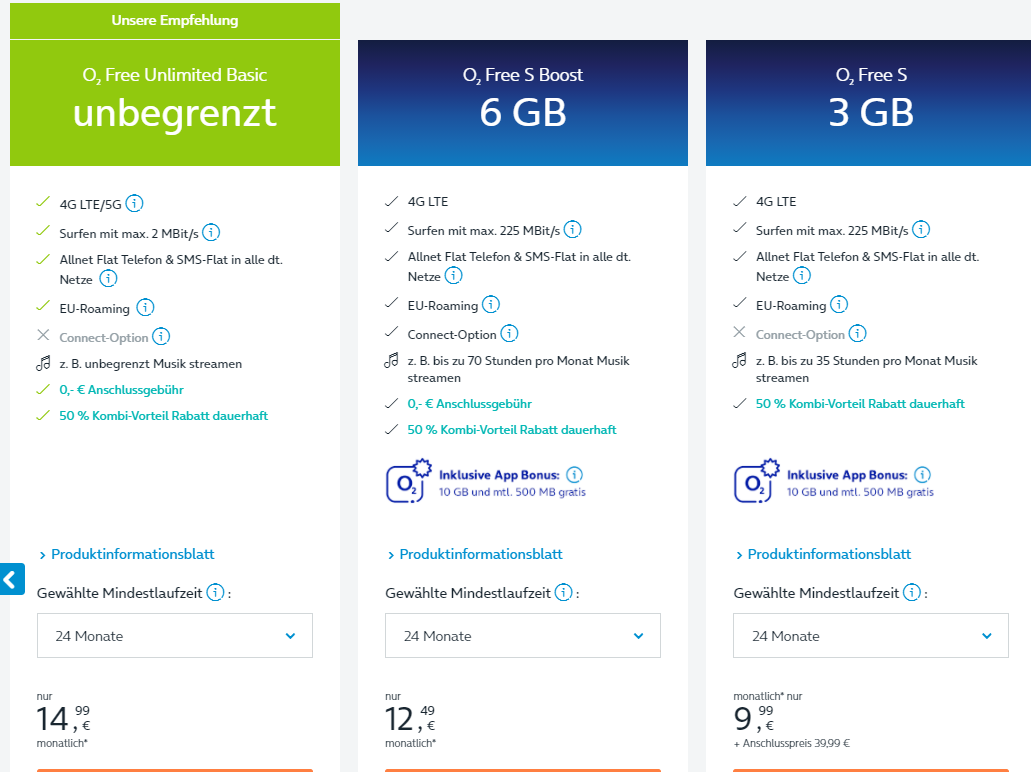Show Allnet Flat info in Free S Boost

(x=454, y=276)
